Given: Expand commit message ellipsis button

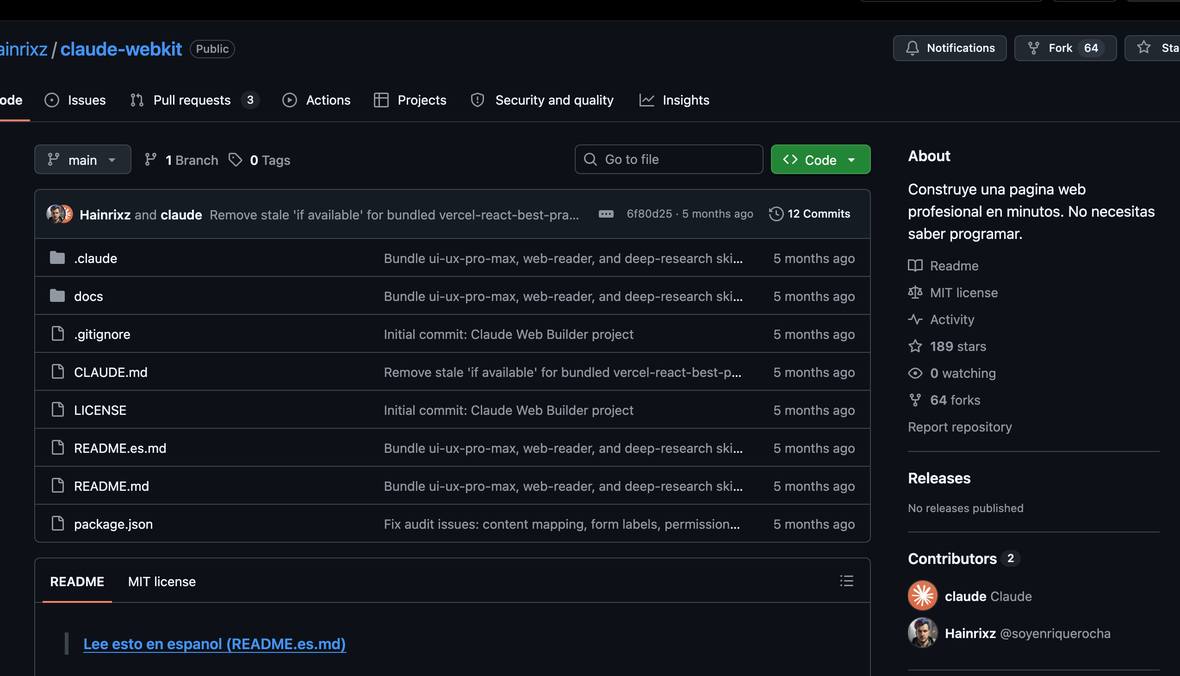Looking at the screenshot, I should (606, 214).
